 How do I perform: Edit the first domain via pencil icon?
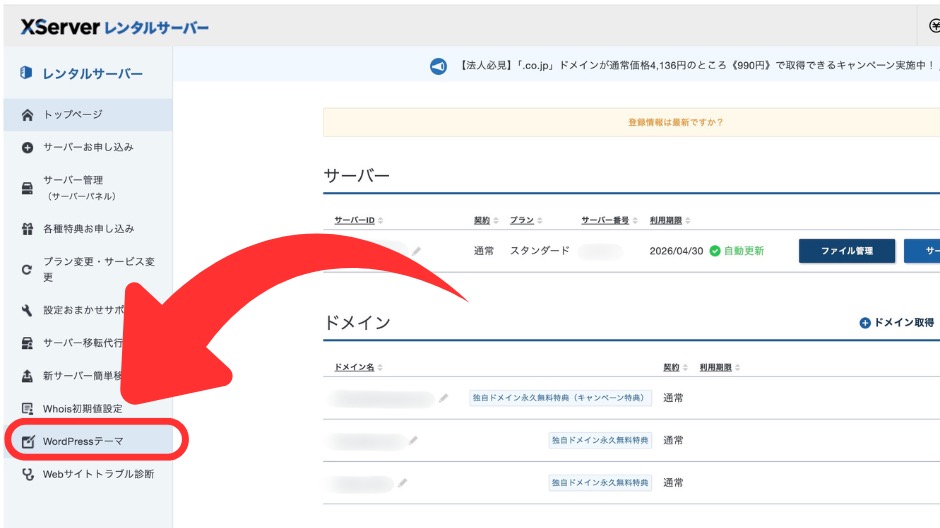pyautogui.click(x=444, y=398)
